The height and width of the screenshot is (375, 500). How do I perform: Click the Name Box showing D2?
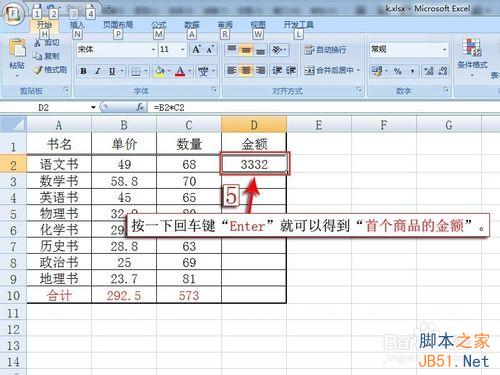point(49,108)
